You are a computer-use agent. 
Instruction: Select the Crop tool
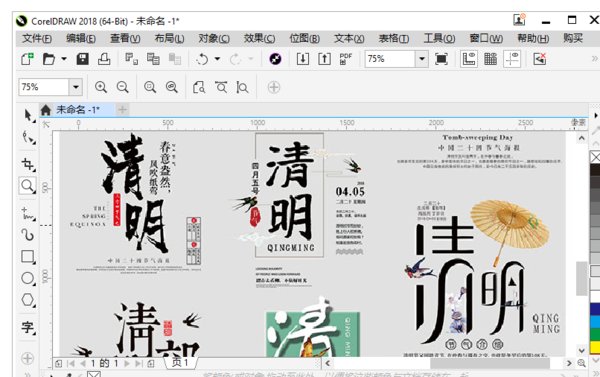pos(28,164)
